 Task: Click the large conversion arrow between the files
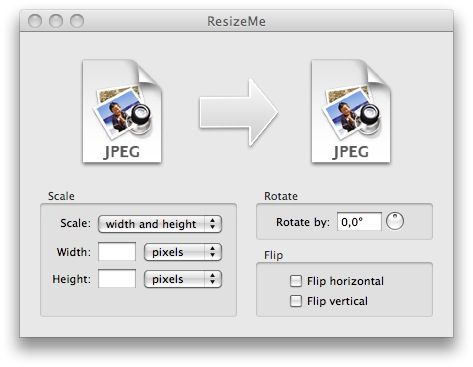[x=239, y=112]
